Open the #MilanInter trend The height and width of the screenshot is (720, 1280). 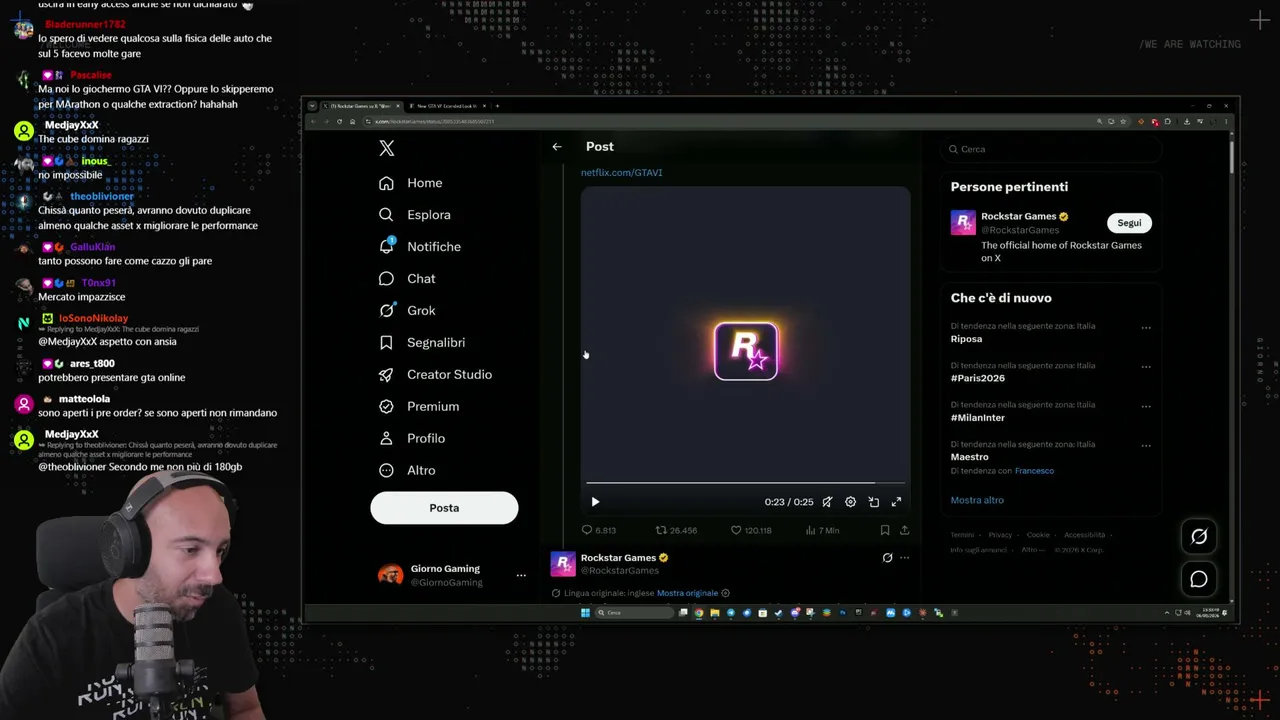977,418
